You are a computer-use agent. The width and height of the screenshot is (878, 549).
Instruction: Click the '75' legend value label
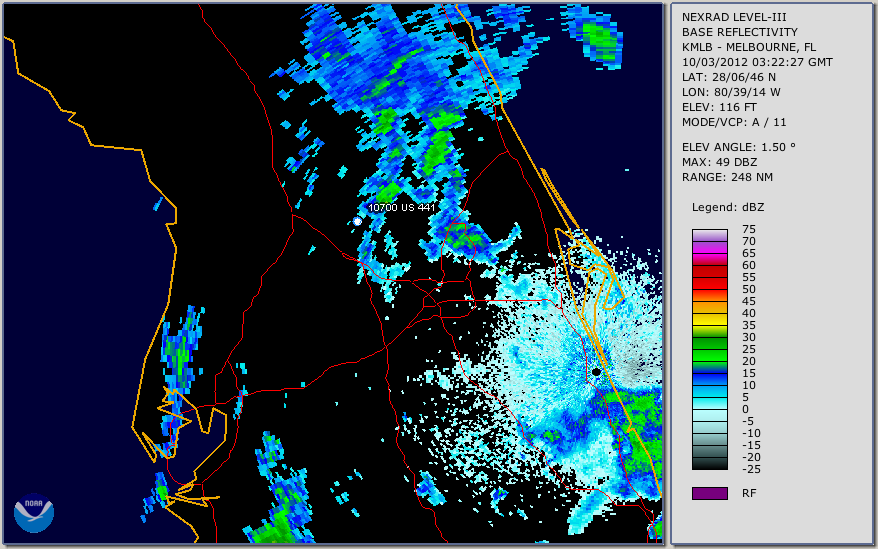[749, 229]
